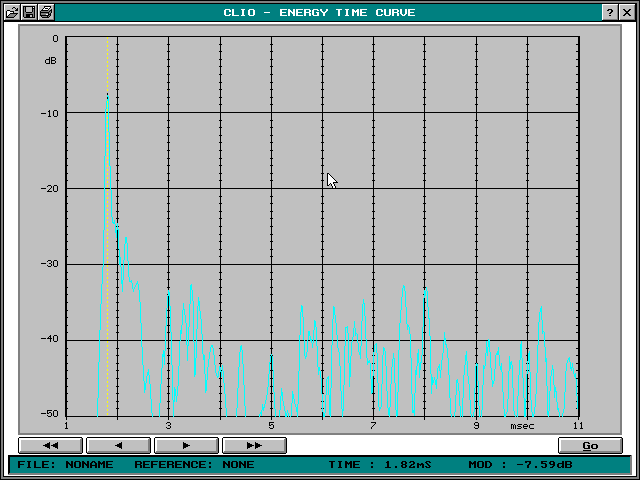Jump cursor fast forward with double-right arrow
The height and width of the screenshot is (480, 640).
[254, 445]
